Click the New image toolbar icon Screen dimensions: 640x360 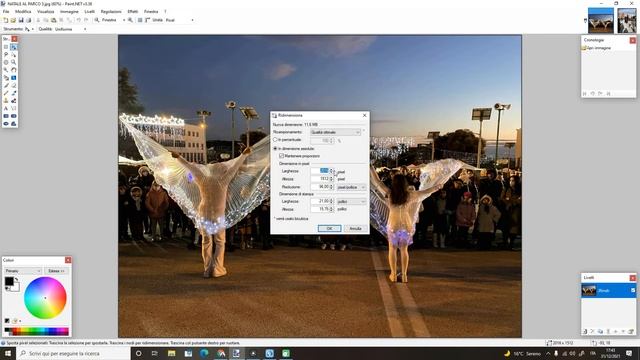tap(6, 20)
